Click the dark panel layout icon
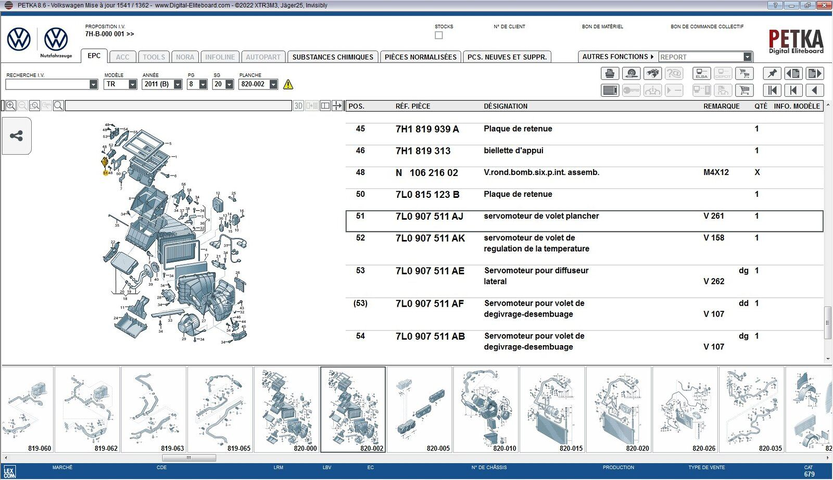Viewport: 833px width, 480px height. pyautogui.click(x=610, y=90)
